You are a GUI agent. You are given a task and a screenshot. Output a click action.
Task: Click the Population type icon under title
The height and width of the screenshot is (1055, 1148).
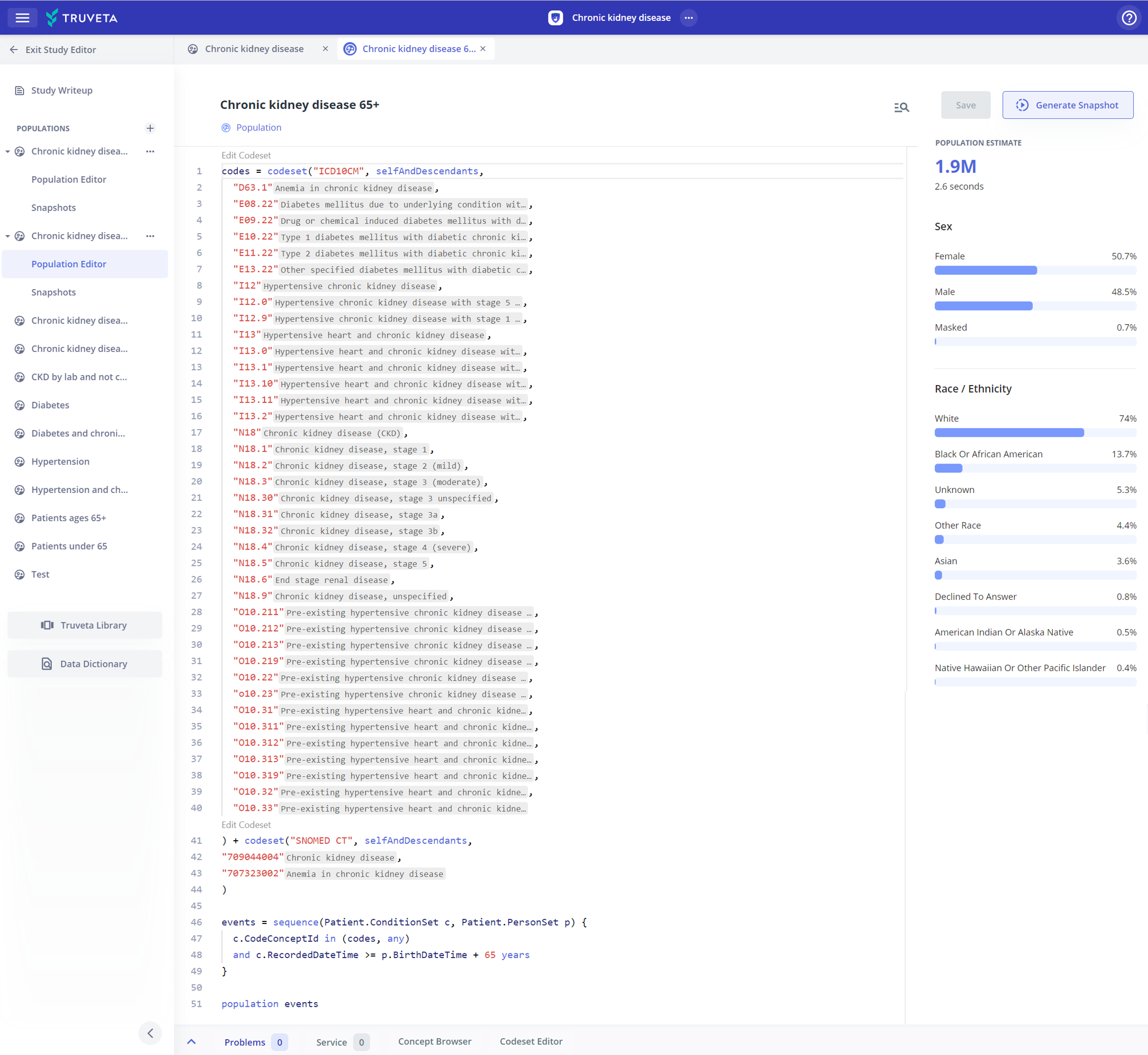(x=226, y=128)
